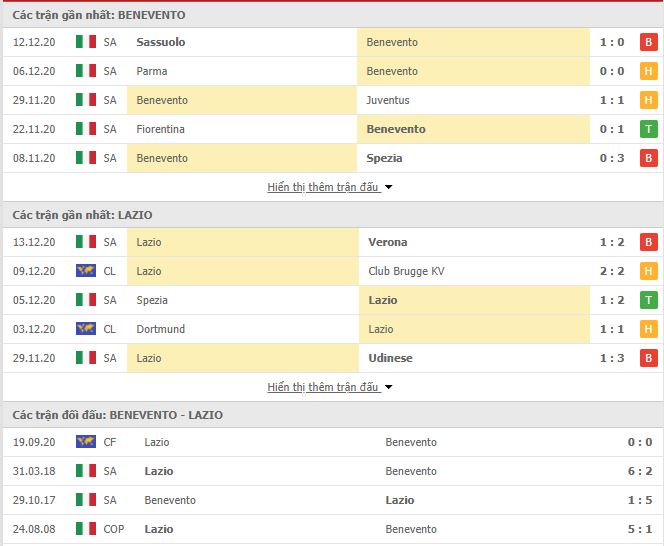664x546 pixels.
Task: Open the Lazio 6:2 Benevento match row
Action: coord(332,471)
